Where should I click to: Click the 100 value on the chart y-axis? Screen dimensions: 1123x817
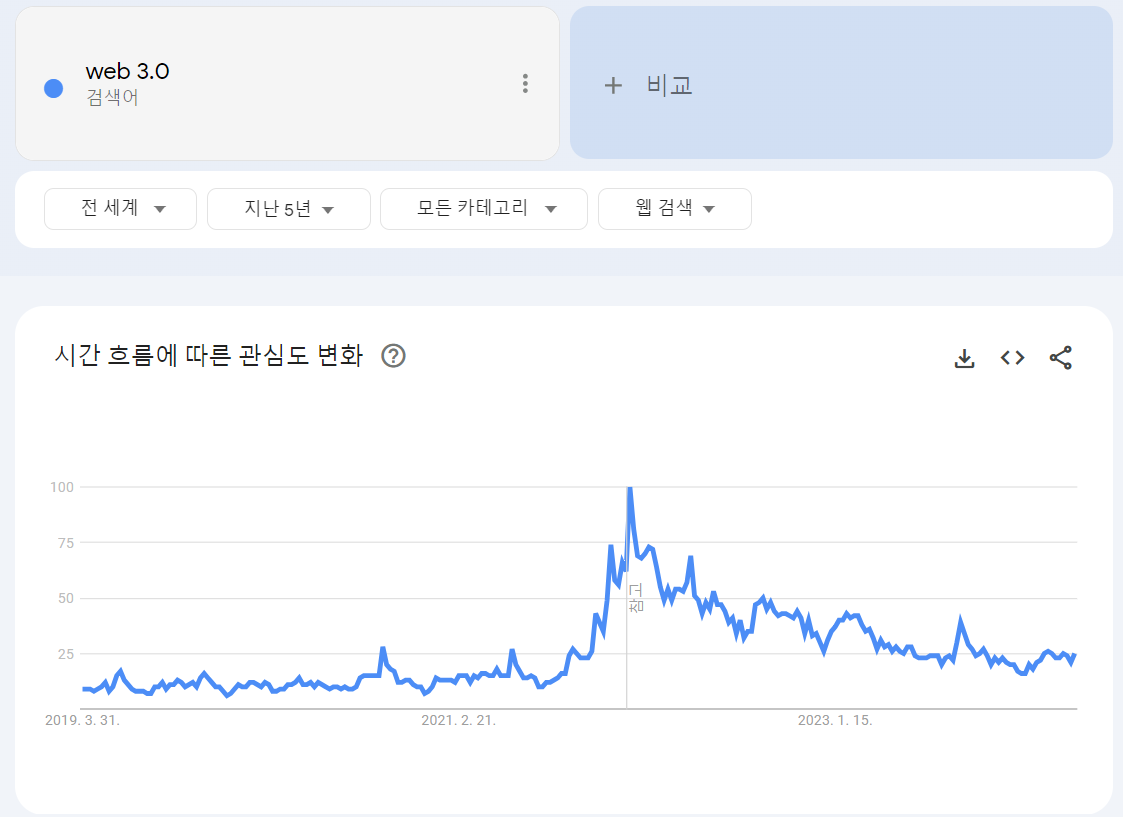coord(64,488)
